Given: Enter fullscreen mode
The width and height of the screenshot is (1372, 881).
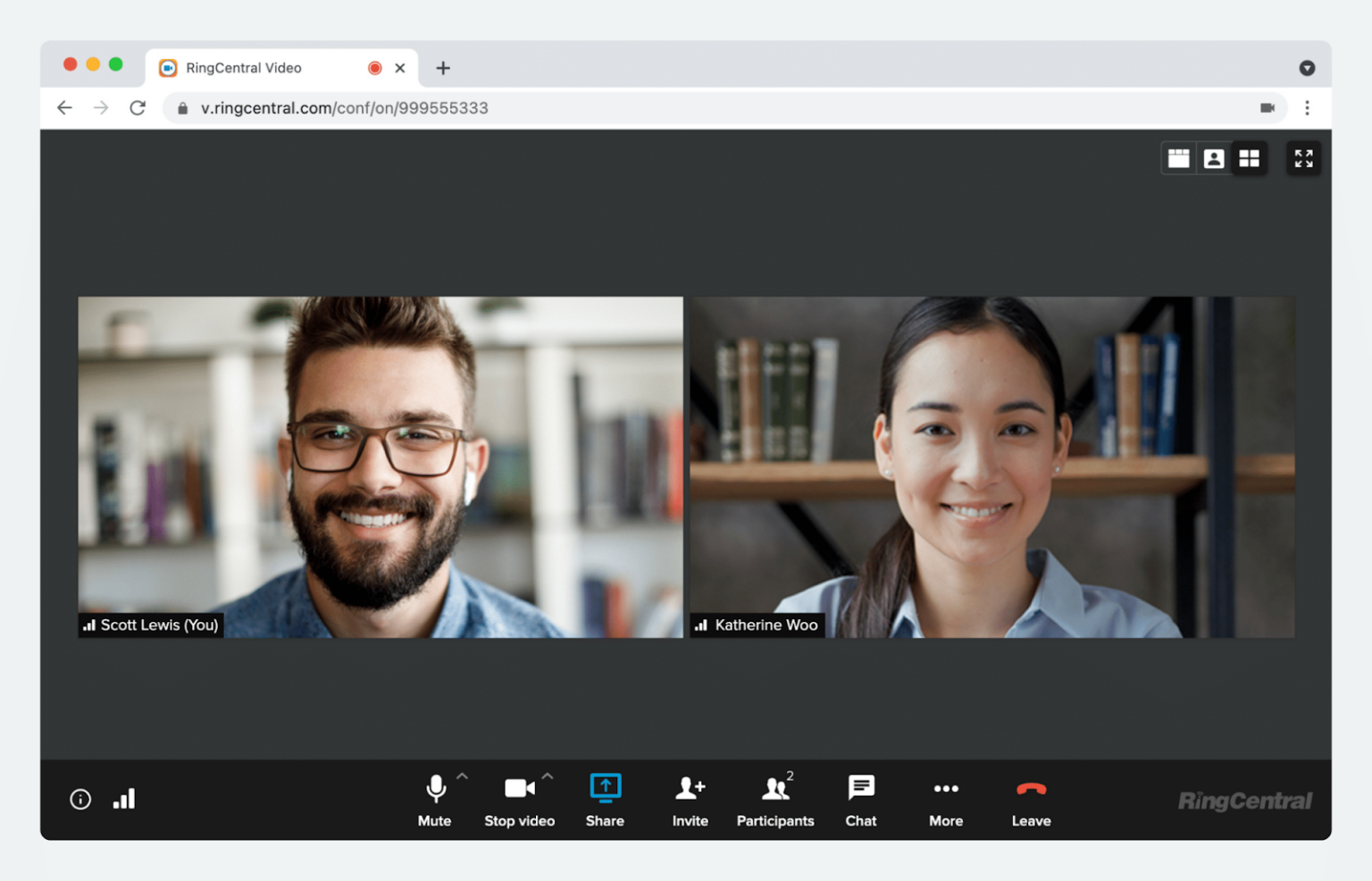Looking at the screenshot, I should pos(1303,158).
